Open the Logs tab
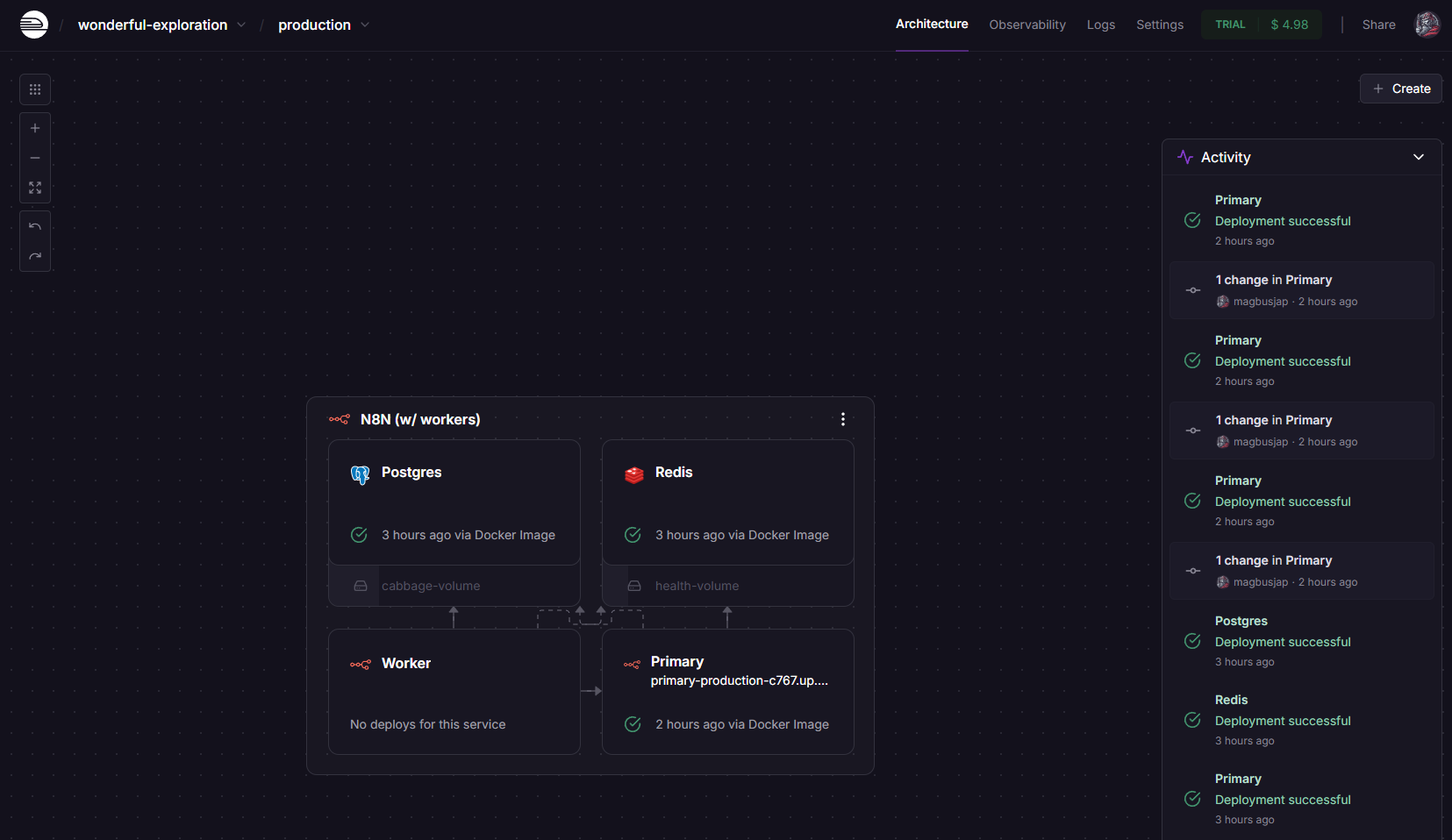1452x840 pixels. [x=1101, y=25]
